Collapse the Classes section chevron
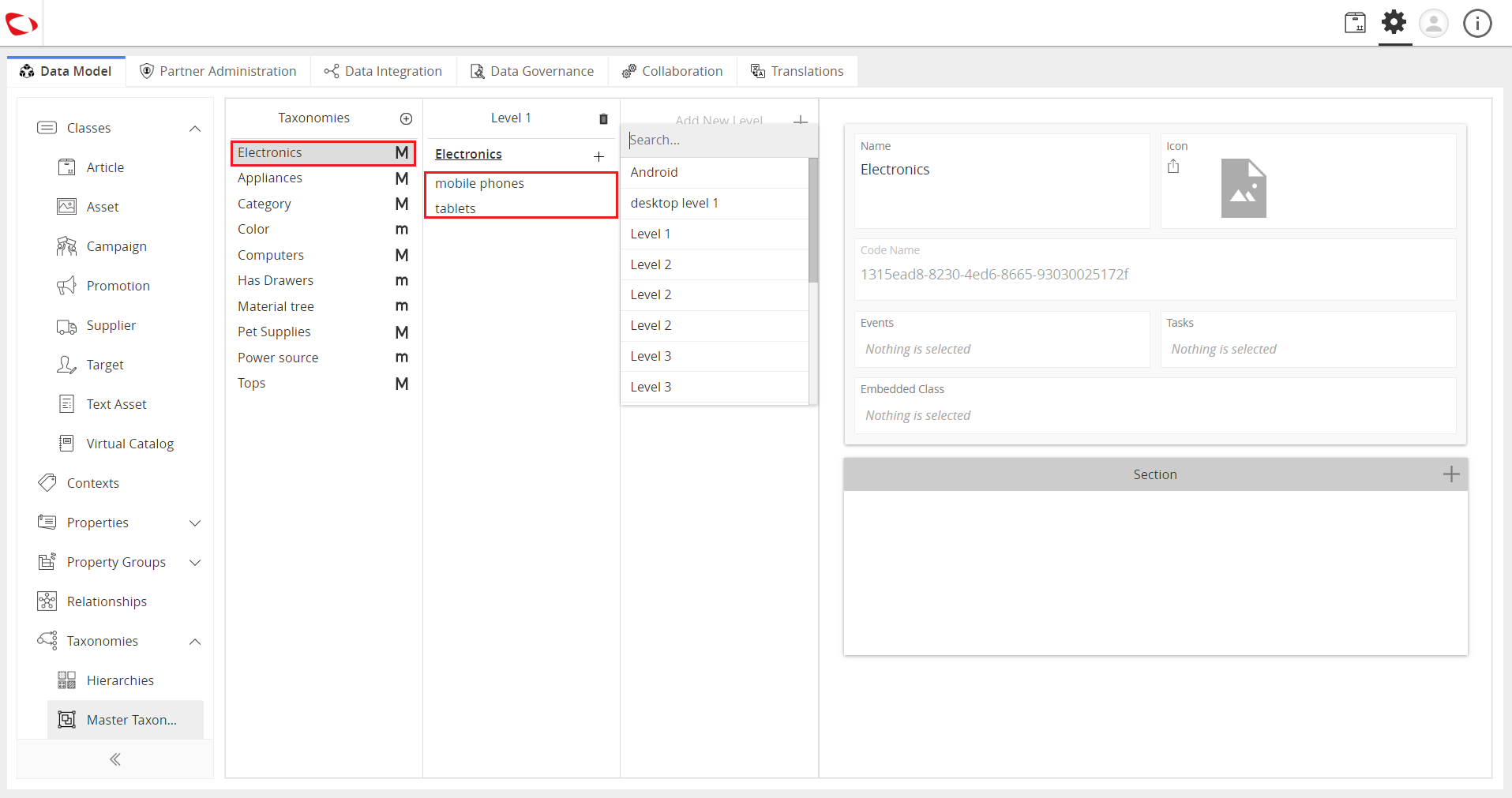The width and height of the screenshot is (1512, 798). (195, 129)
